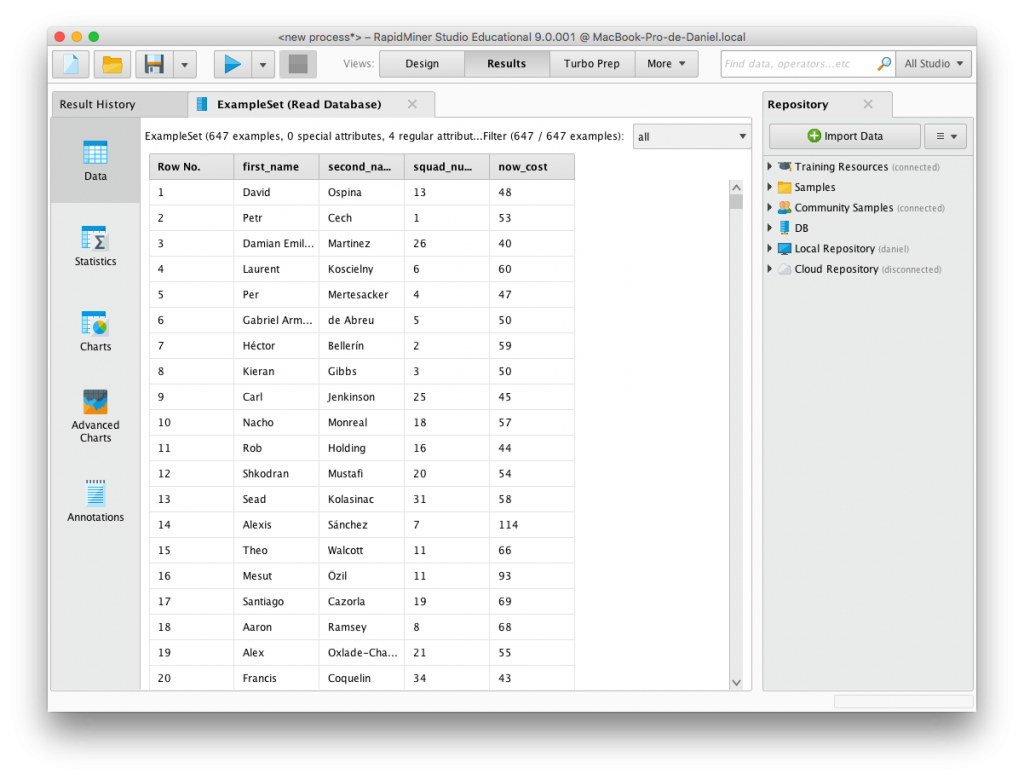Viewport: 1024px width, 780px height.
Task: Save the process with the floppy disk icon
Action: click(154, 64)
